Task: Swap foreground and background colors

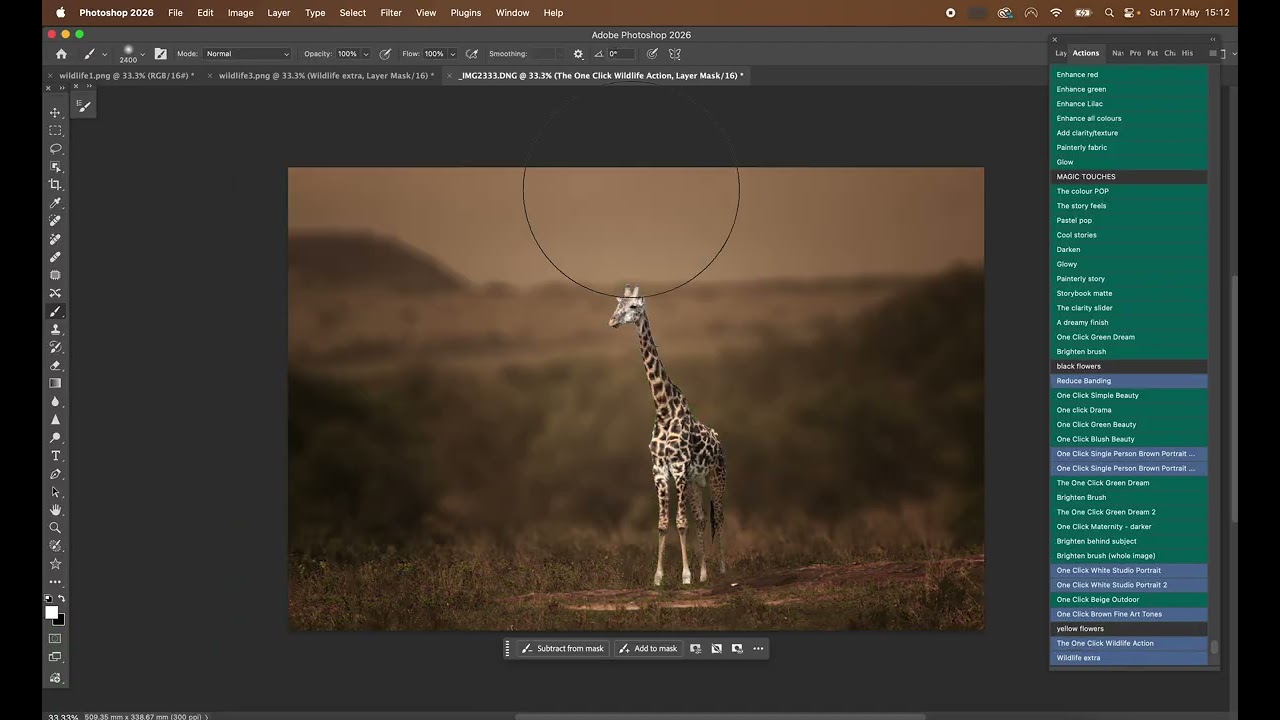Action: click(x=61, y=599)
